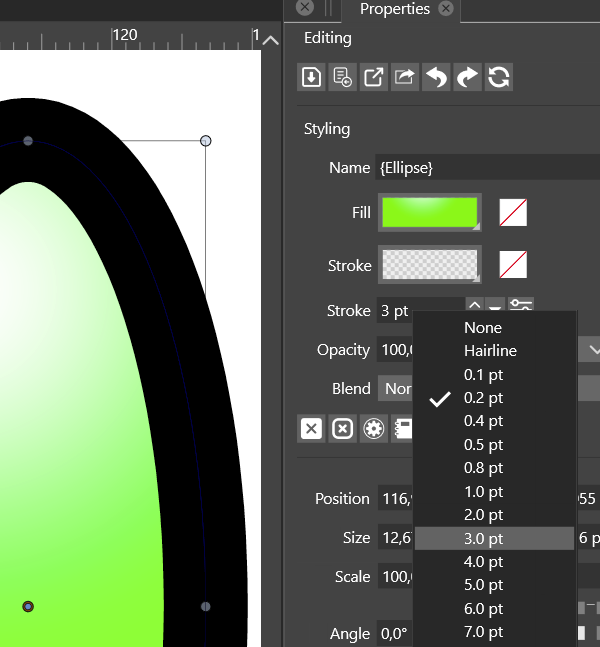Close the Properties tab

(x=446, y=9)
